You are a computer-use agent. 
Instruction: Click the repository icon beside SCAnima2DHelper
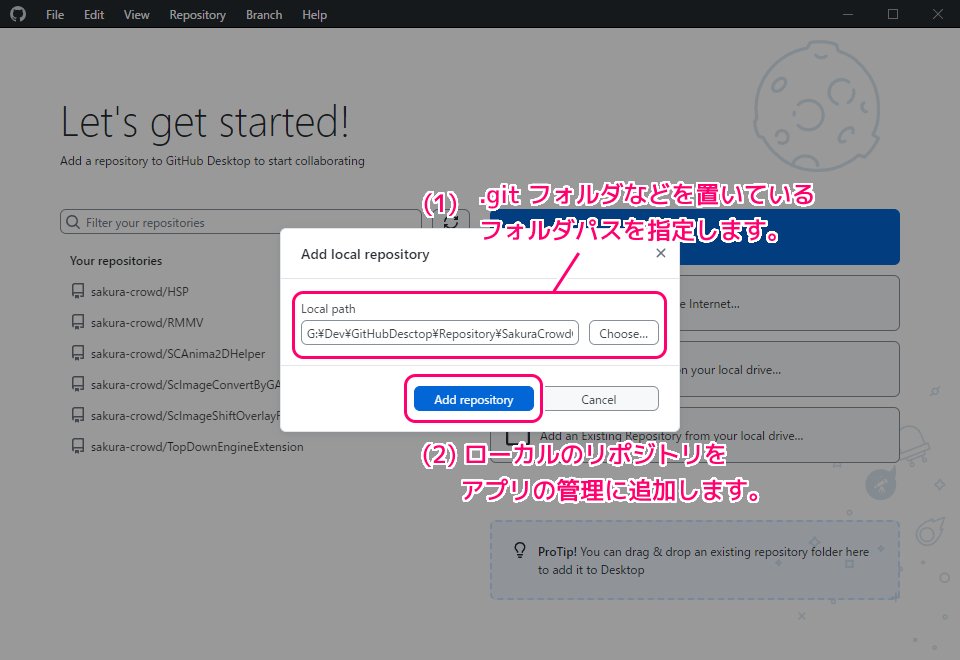click(78, 353)
